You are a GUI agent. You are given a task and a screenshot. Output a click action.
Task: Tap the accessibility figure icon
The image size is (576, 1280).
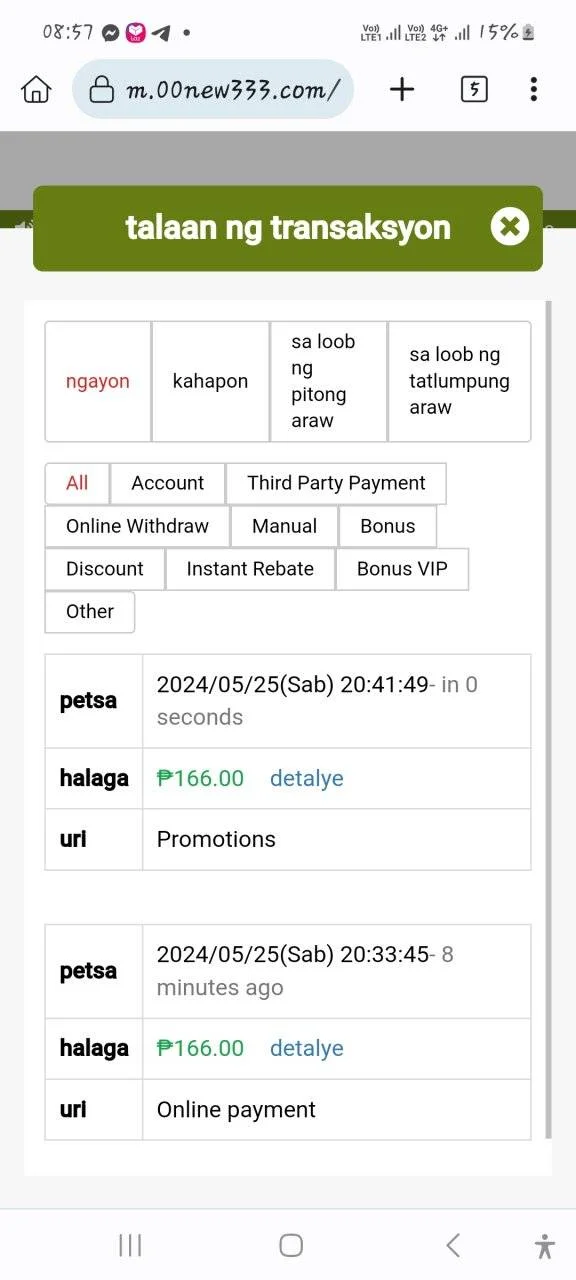point(545,1245)
